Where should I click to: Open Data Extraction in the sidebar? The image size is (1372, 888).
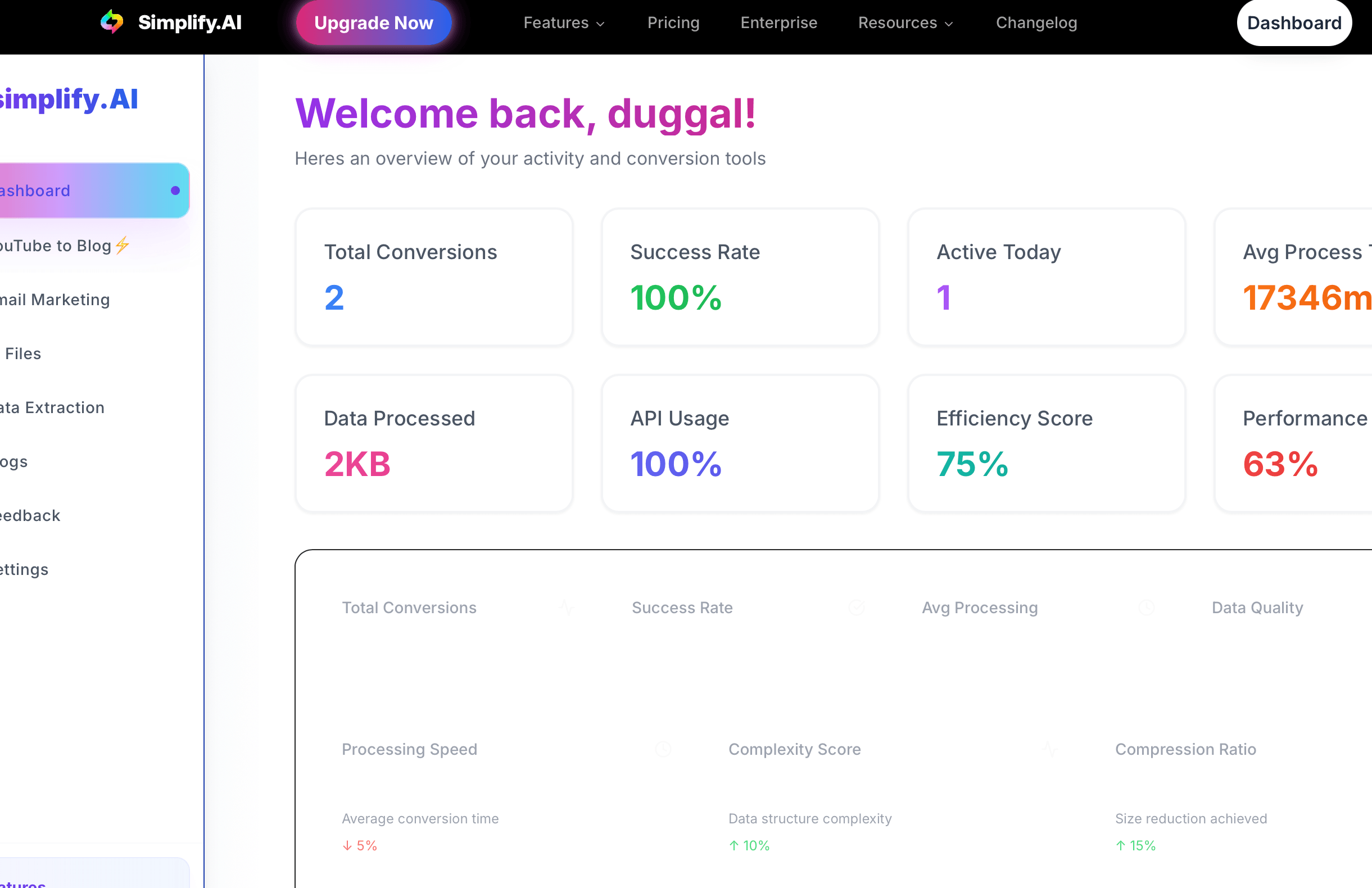coord(94,407)
